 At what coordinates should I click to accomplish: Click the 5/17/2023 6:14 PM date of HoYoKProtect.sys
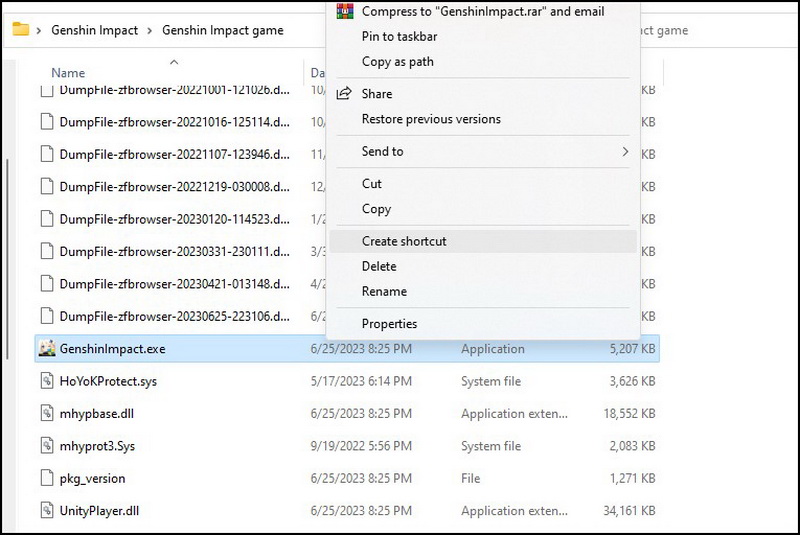tap(361, 381)
